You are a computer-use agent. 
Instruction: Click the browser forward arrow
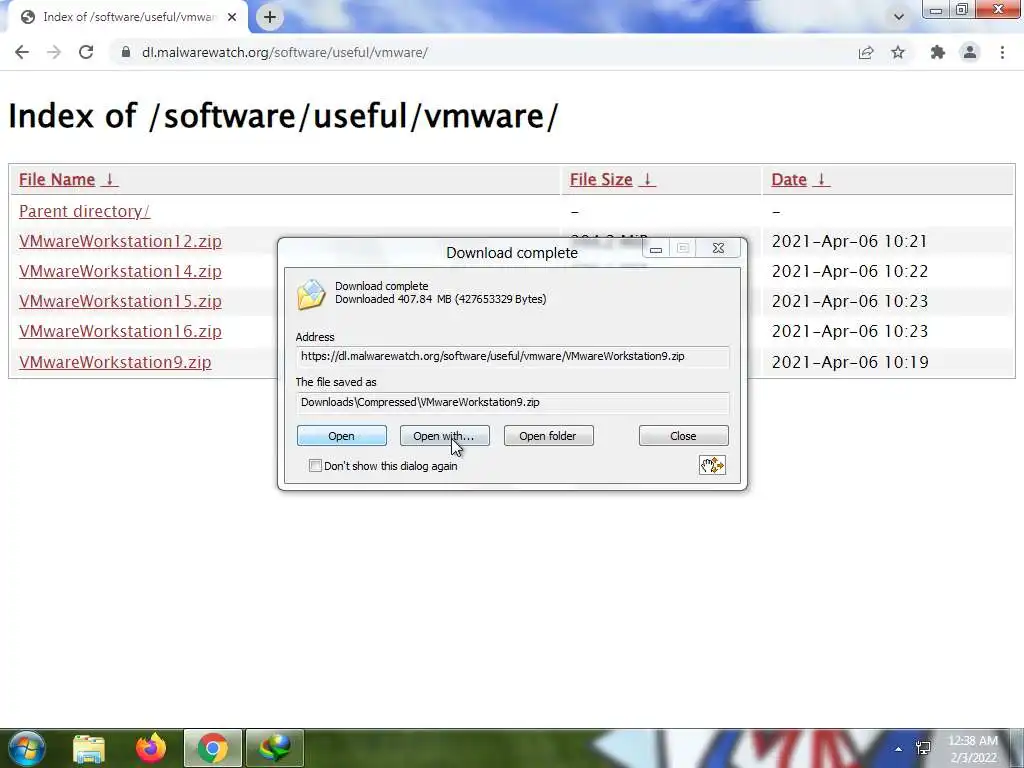tap(54, 52)
